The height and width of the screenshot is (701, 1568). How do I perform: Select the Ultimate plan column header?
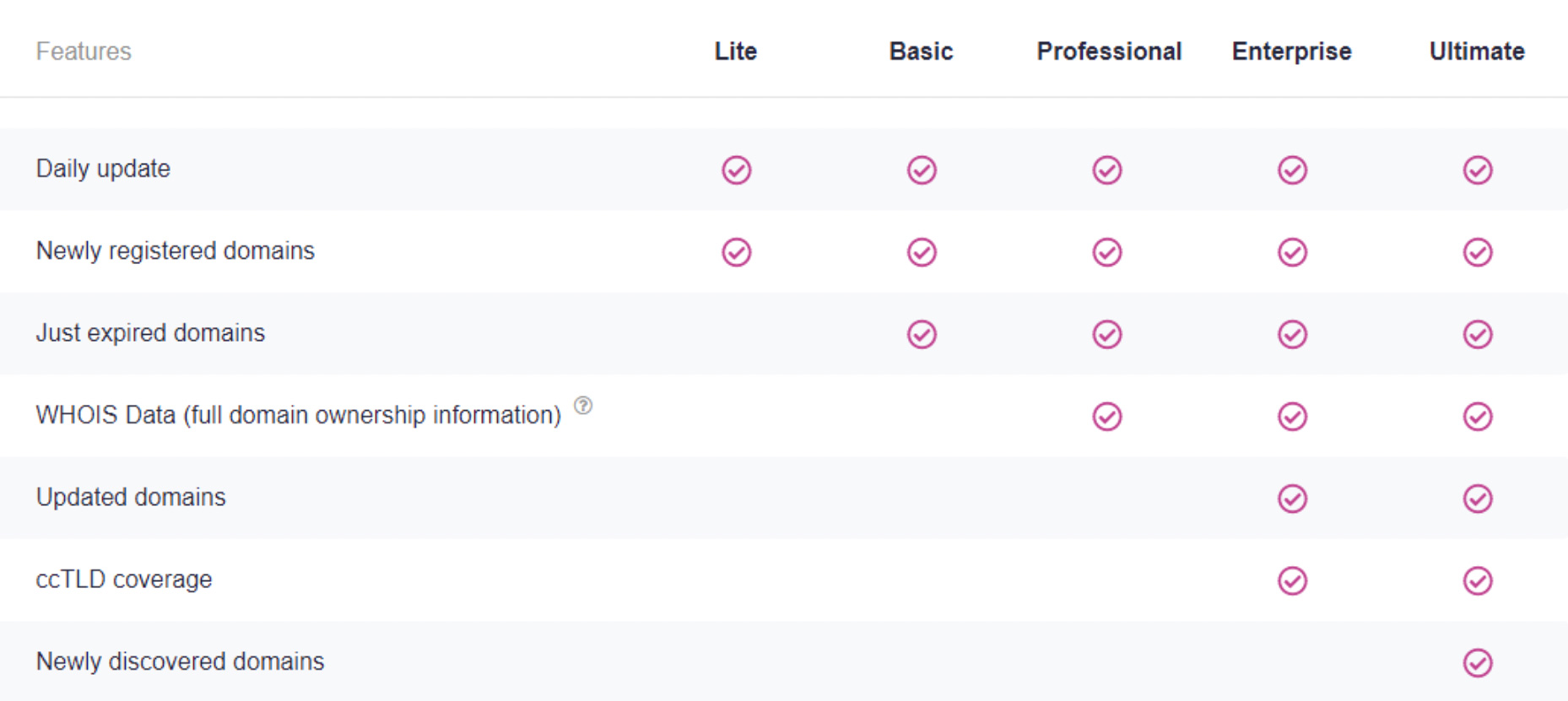[1477, 51]
